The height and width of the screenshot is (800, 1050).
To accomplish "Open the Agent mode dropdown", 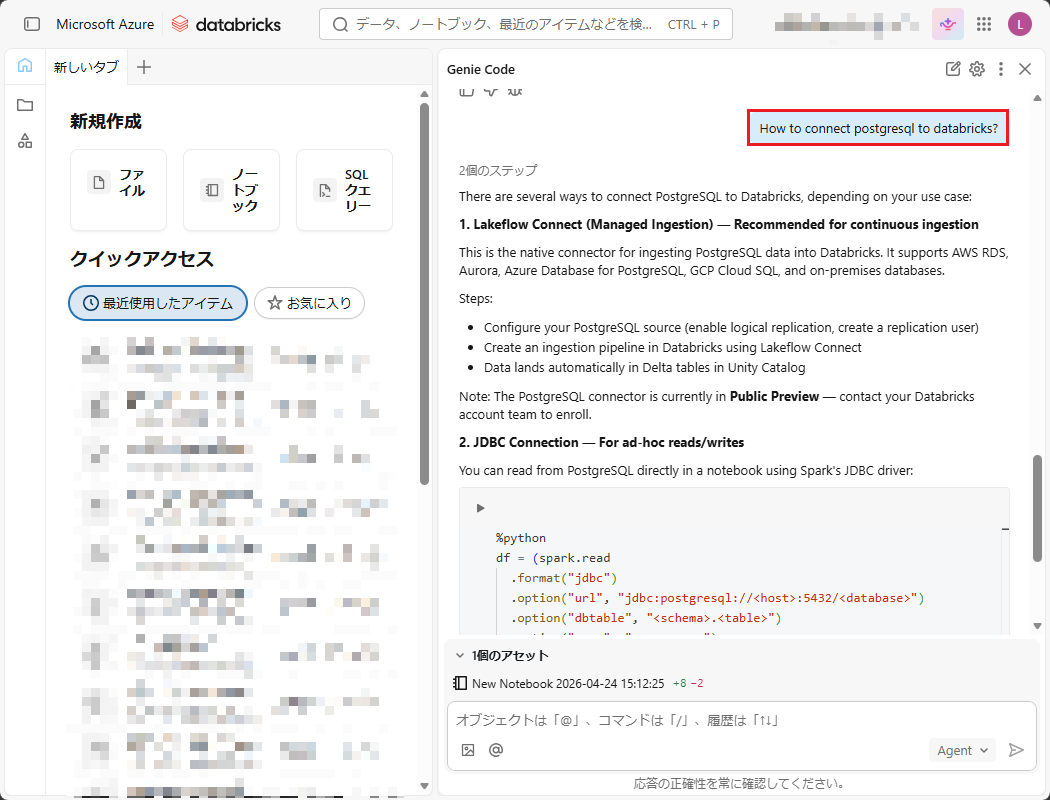I will [x=962, y=750].
